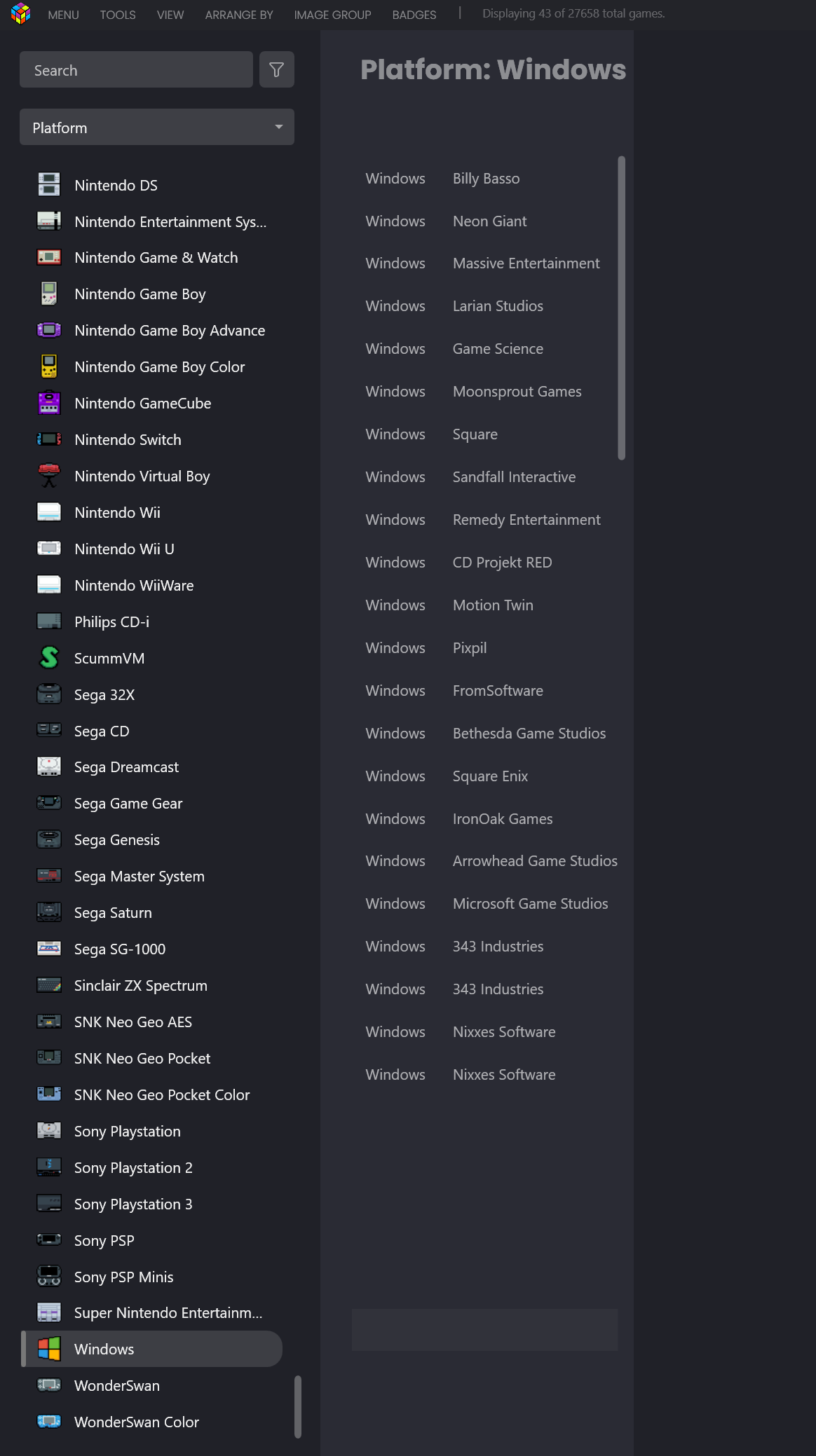Select Sony Playstation 2 platform
The height and width of the screenshot is (1456, 816).
pos(151,1168)
